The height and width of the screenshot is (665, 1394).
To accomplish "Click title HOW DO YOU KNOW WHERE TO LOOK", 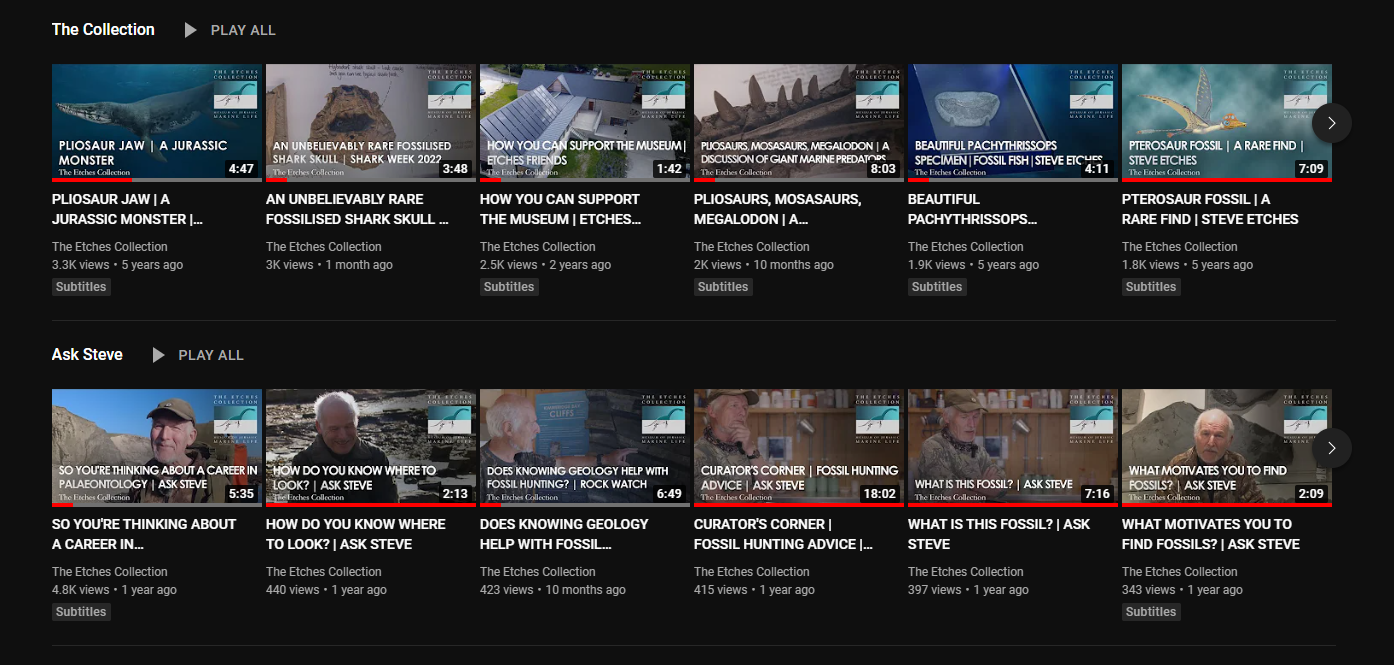I will pyautogui.click(x=356, y=534).
